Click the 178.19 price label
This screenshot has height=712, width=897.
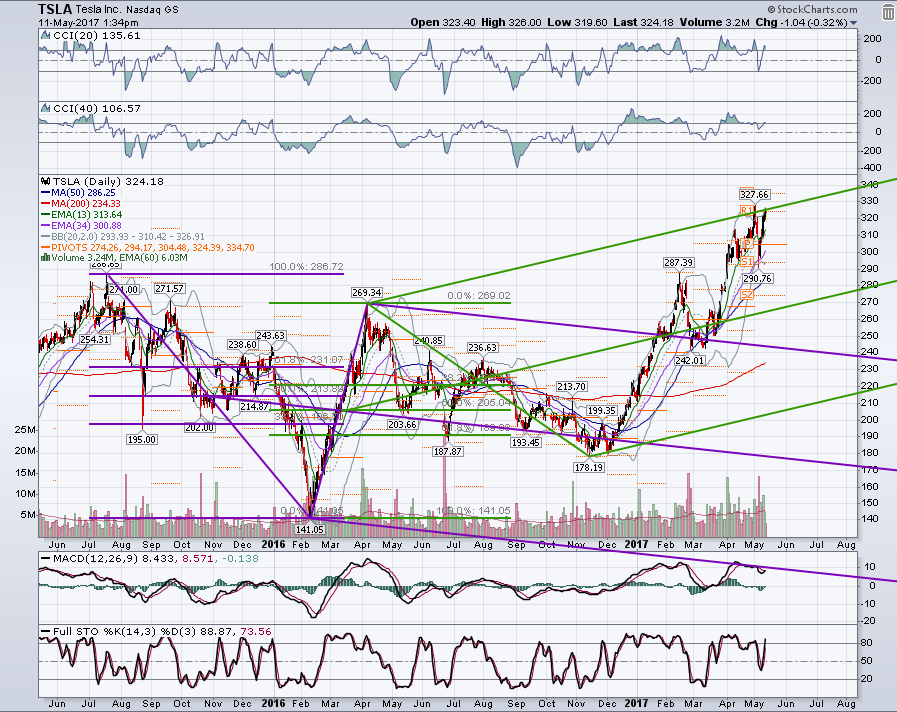point(589,467)
